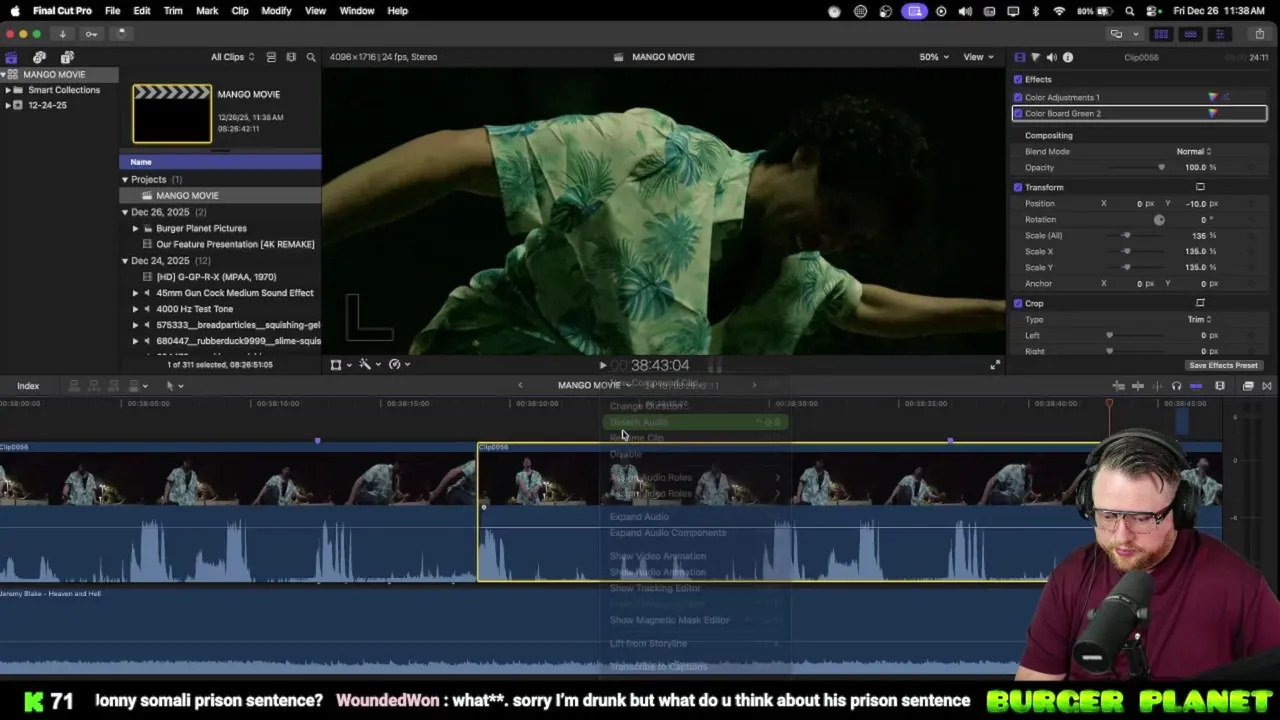The width and height of the screenshot is (1280, 720).
Task: Open the titles and generators sidebar
Action: (67, 57)
